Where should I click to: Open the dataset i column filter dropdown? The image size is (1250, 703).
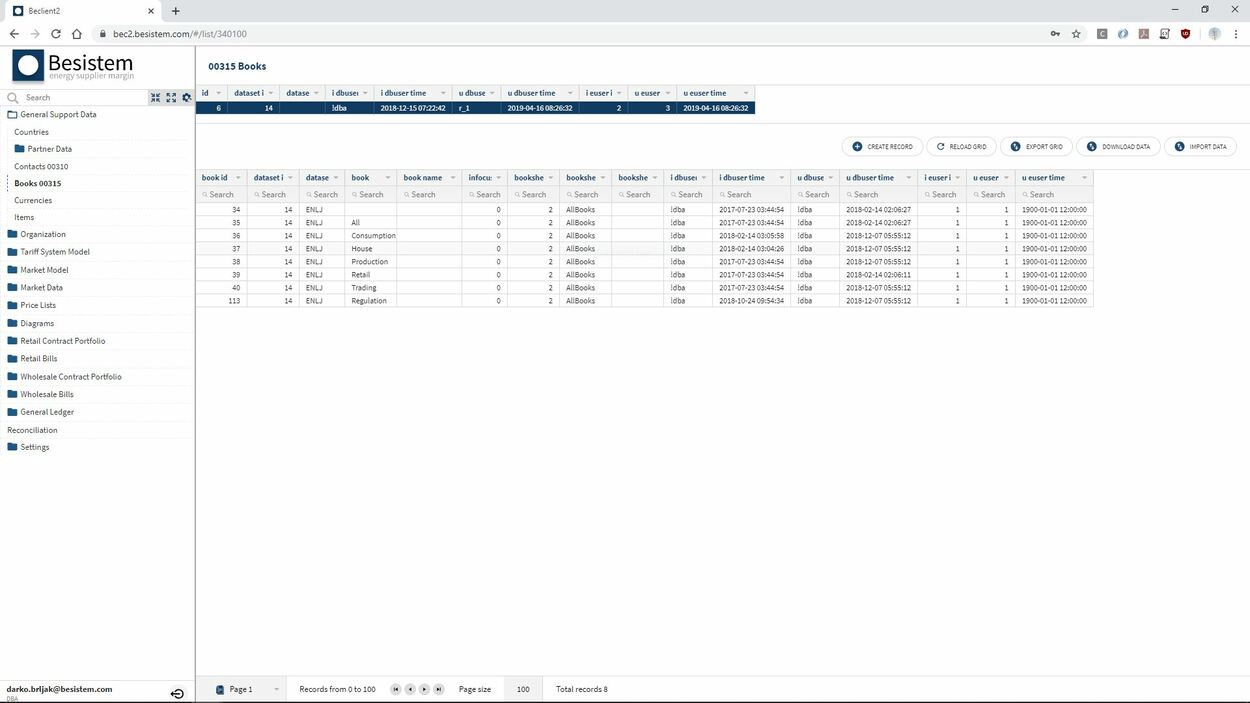point(290,177)
